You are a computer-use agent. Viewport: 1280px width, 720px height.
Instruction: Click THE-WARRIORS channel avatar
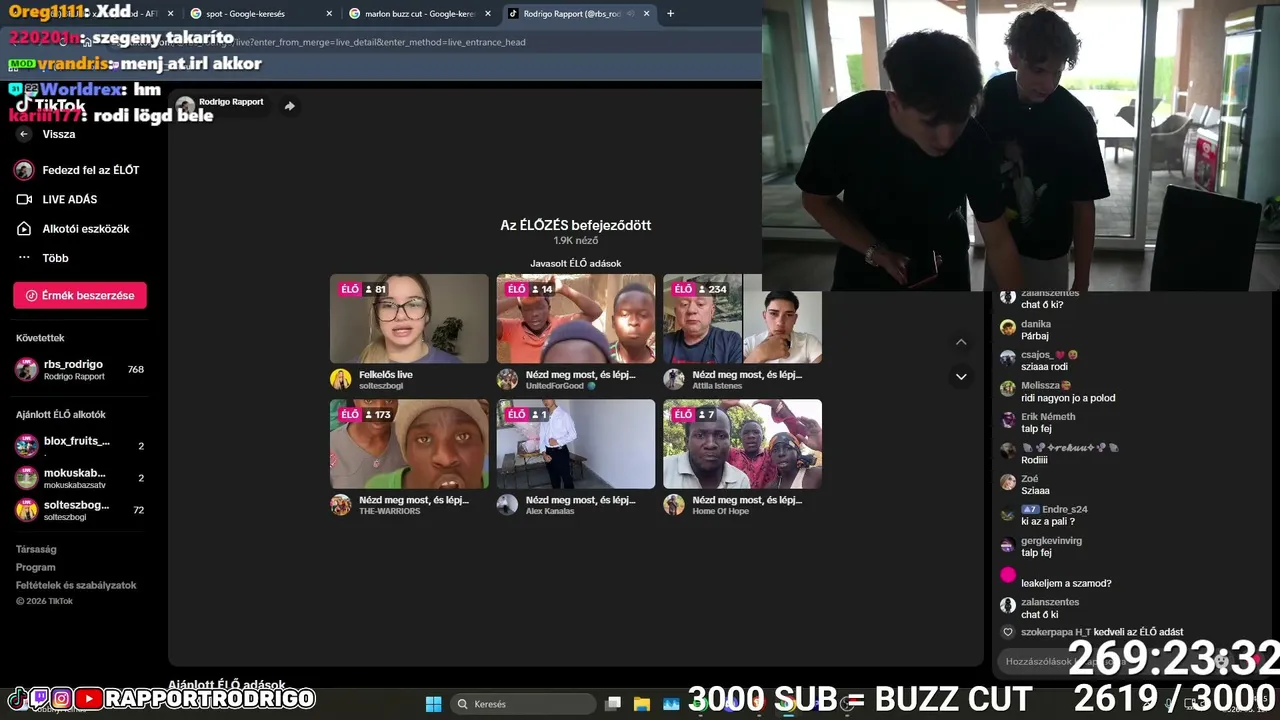[x=341, y=505]
